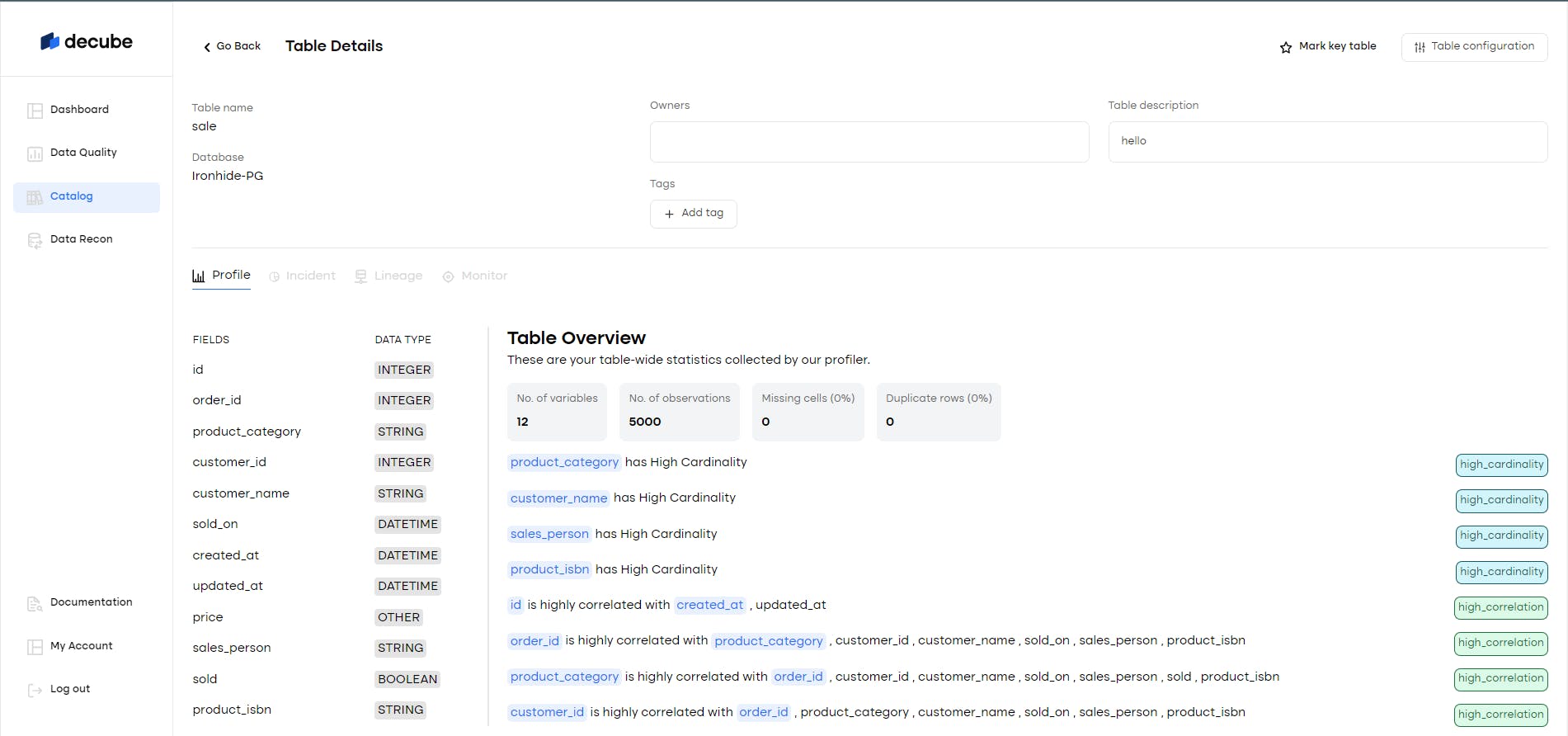Click the Documentation sidebar icon
This screenshot has height=736, width=1568.
click(35, 603)
